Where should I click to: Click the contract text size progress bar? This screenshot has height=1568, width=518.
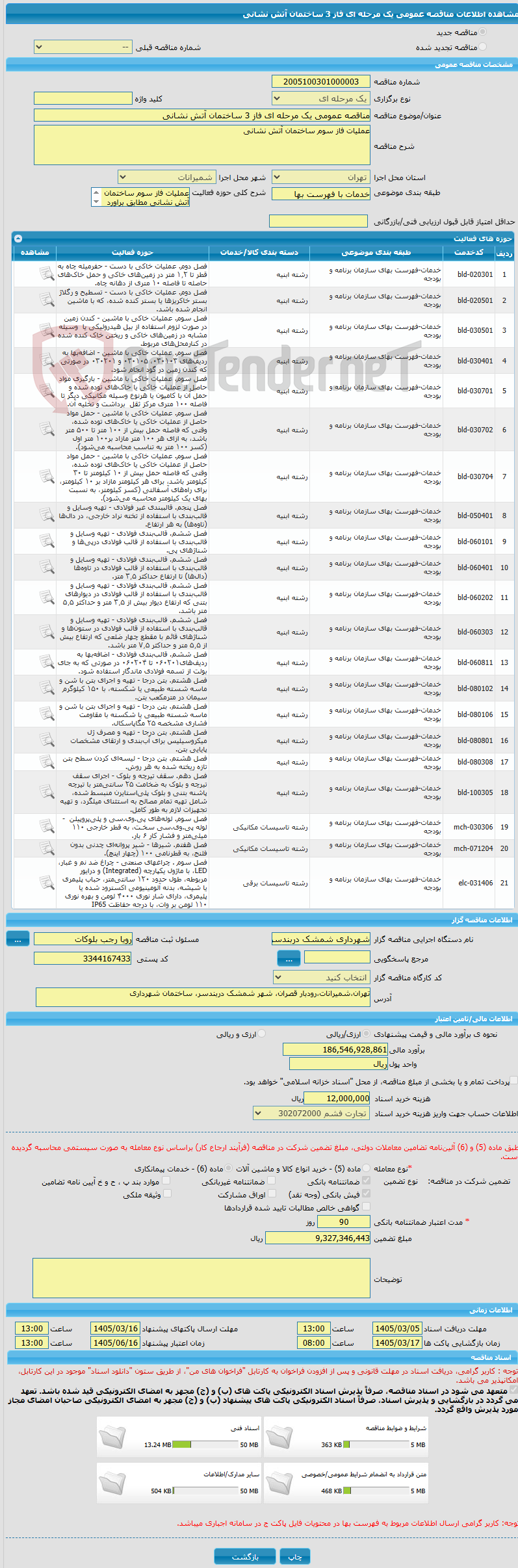click(376, 1491)
